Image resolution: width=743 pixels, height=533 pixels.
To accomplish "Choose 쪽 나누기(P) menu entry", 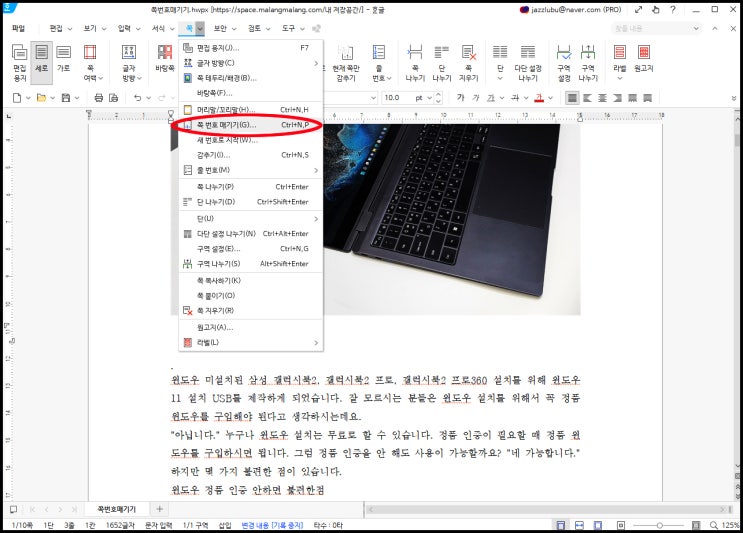I will (251, 187).
